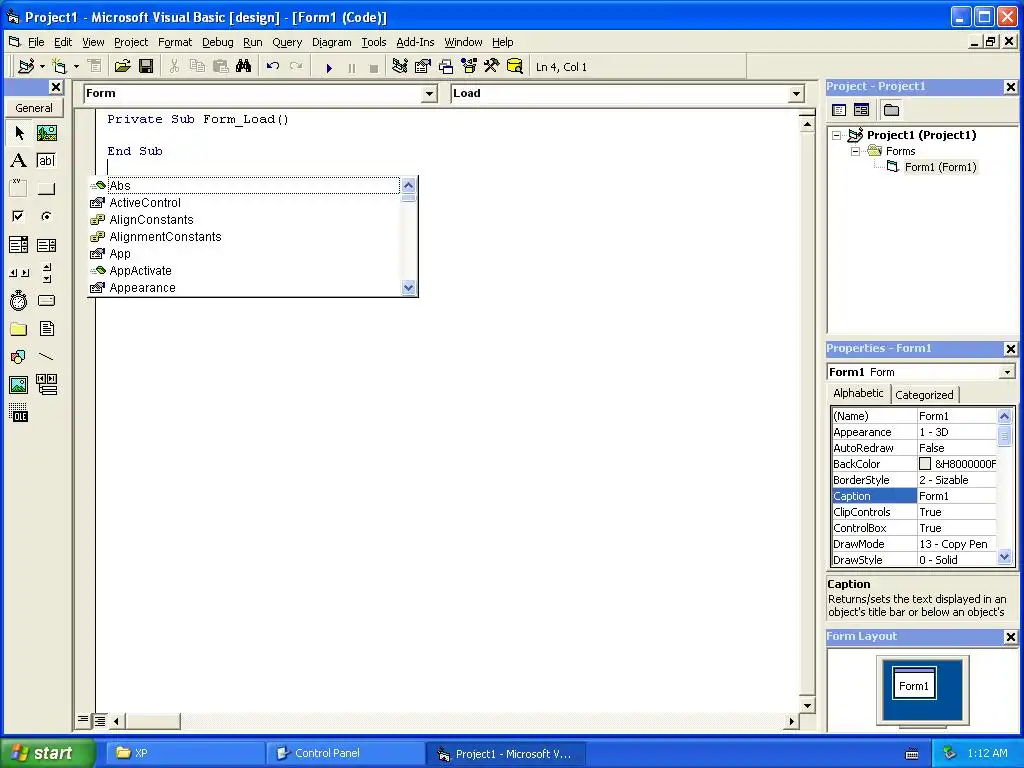Click the Add Standard EXE Project toolbar icon
This screenshot has height=768, width=1024.
27,67
